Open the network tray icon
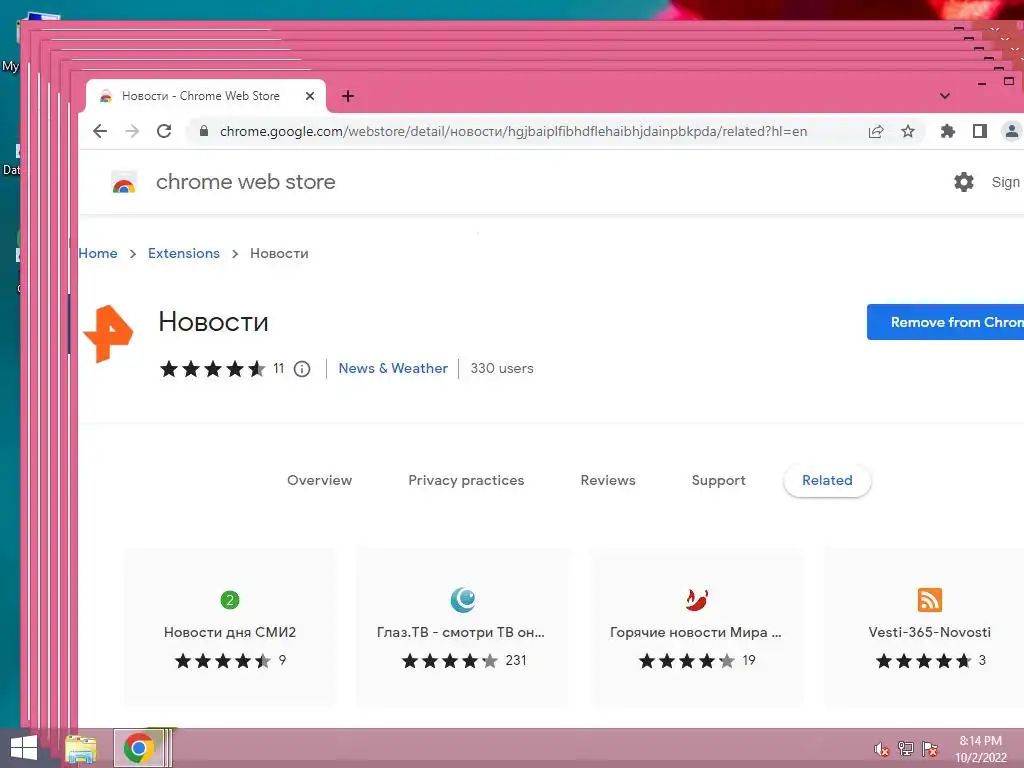Viewport: 1024px width, 768px height. click(906, 748)
